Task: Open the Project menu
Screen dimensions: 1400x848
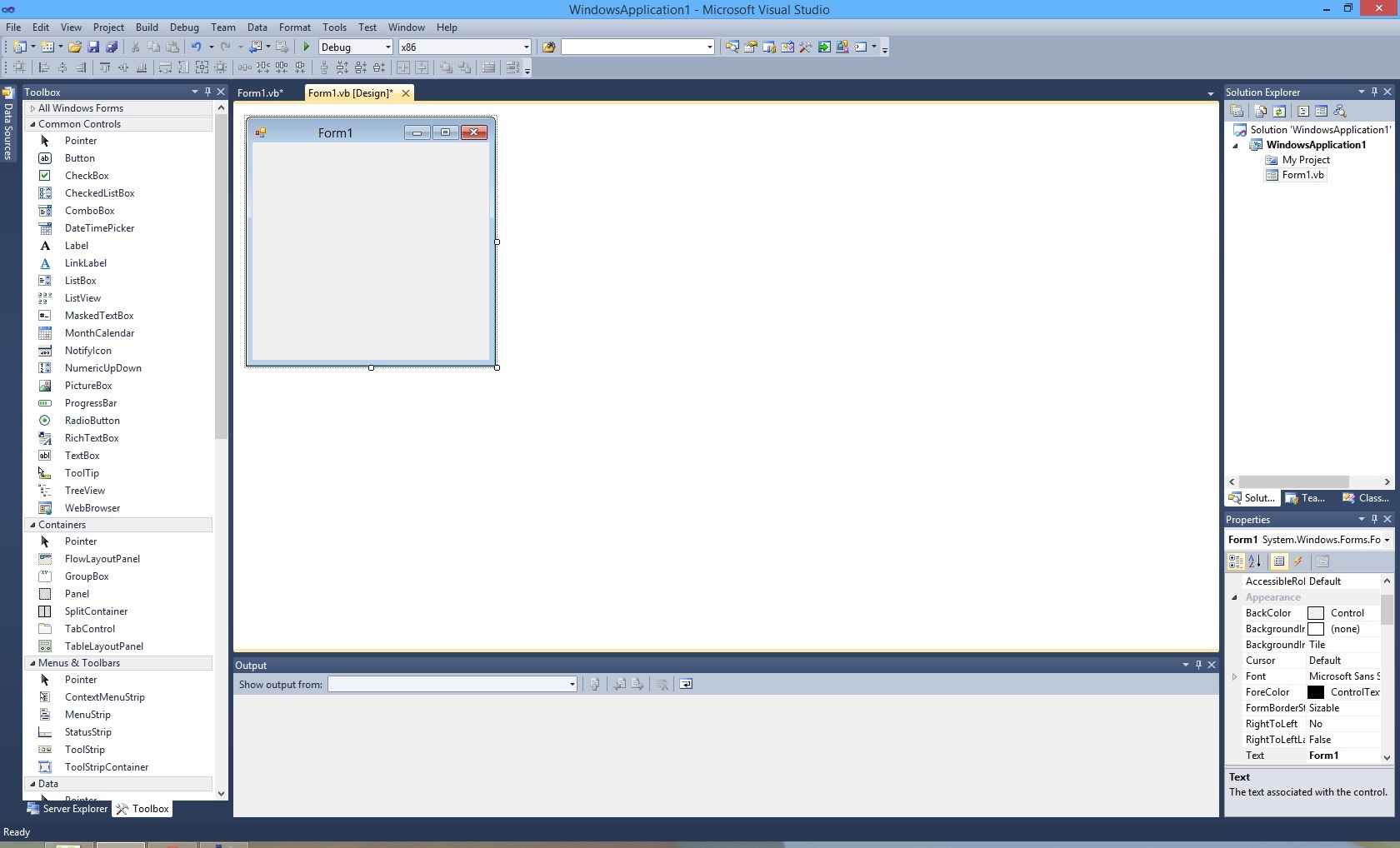Action: click(x=108, y=27)
